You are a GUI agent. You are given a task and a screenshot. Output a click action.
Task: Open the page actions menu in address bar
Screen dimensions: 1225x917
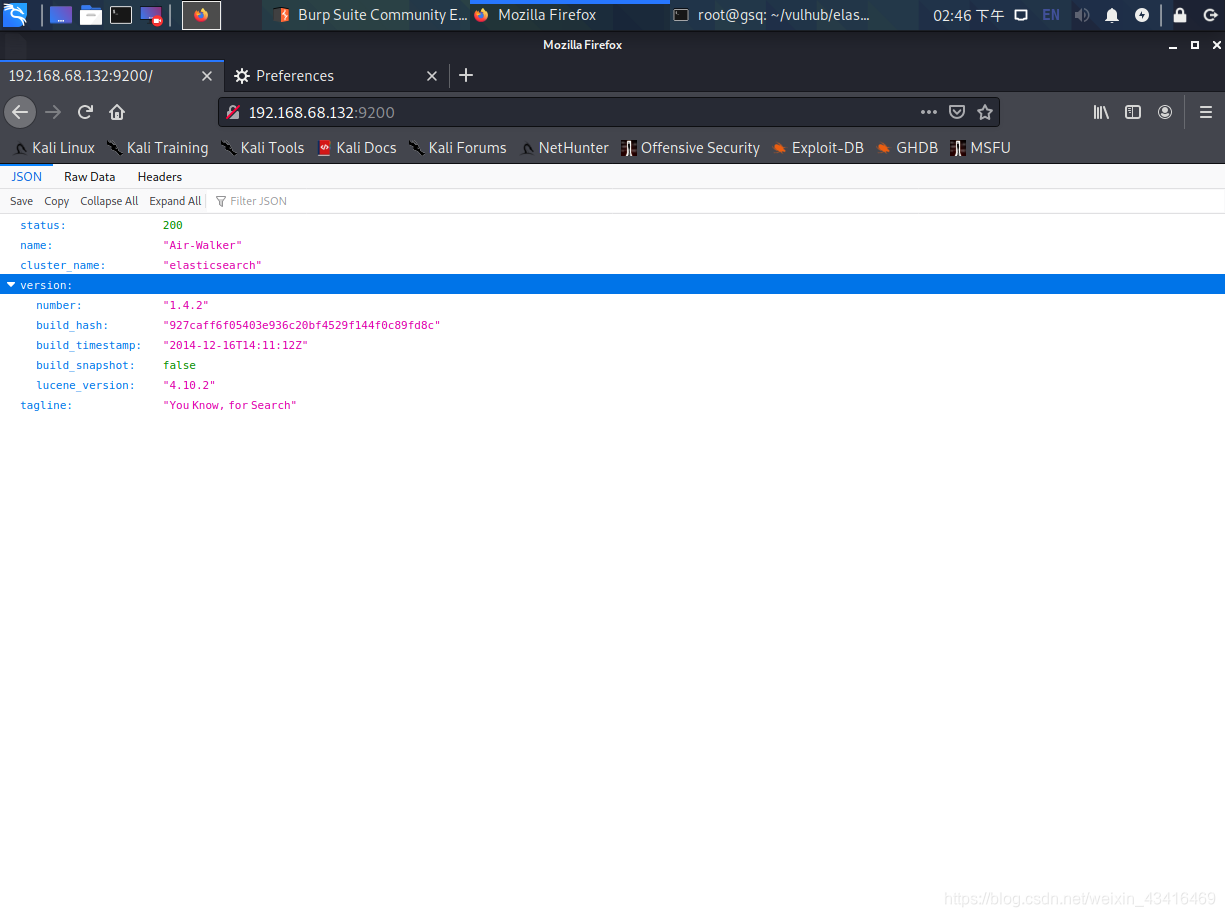click(928, 112)
